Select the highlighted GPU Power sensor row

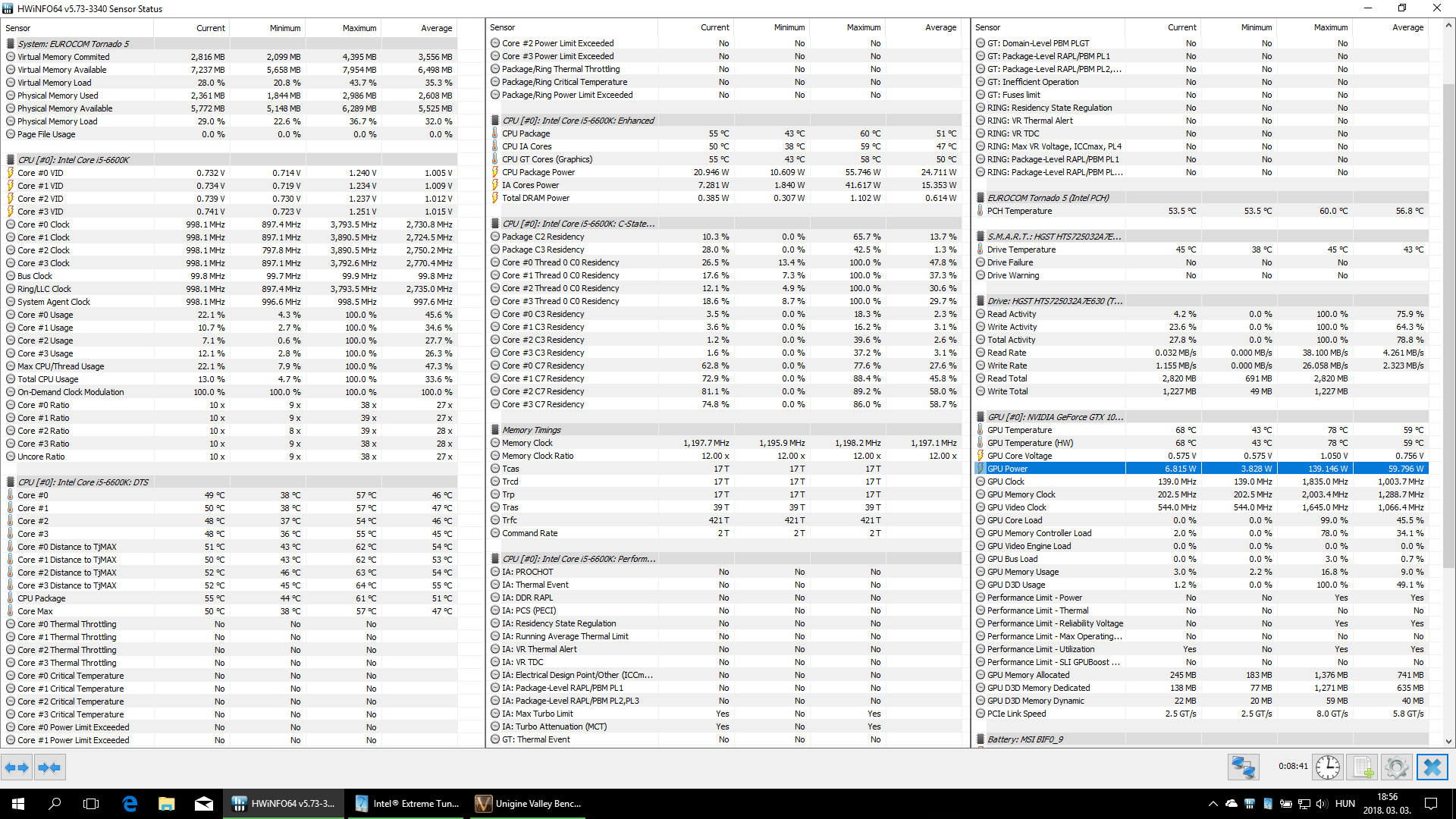pos(1202,469)
